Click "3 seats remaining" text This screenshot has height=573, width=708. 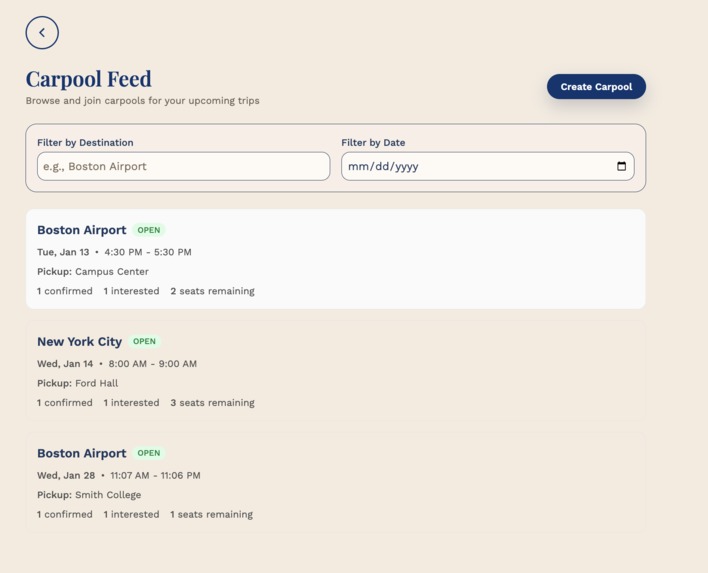(212, 403)
